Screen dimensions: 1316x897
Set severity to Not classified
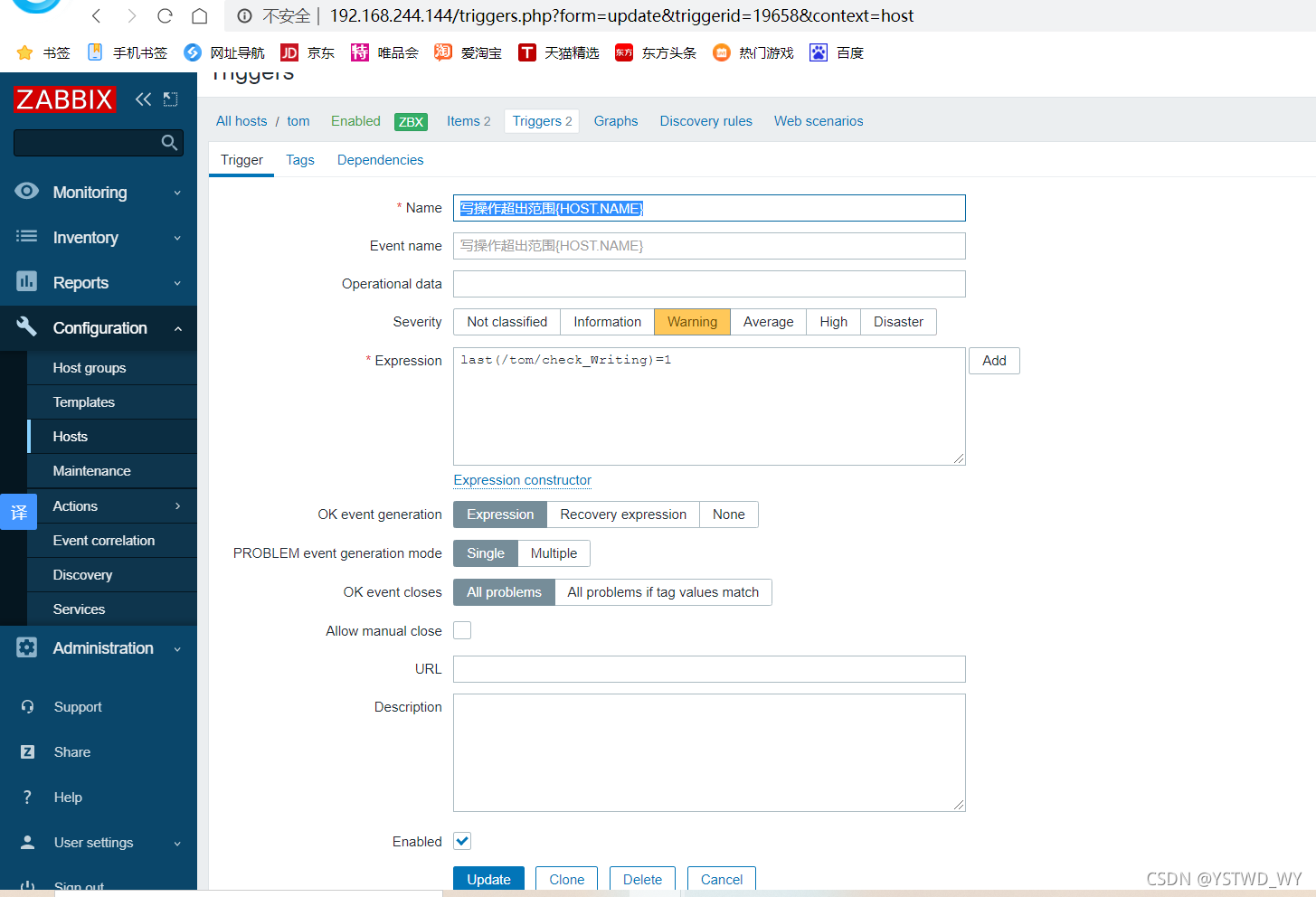(x=507, y=322)
